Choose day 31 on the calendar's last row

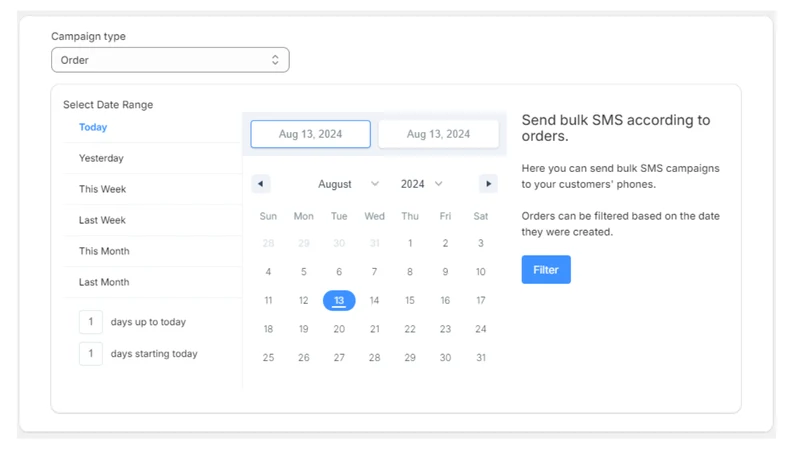tap(481, 358)
